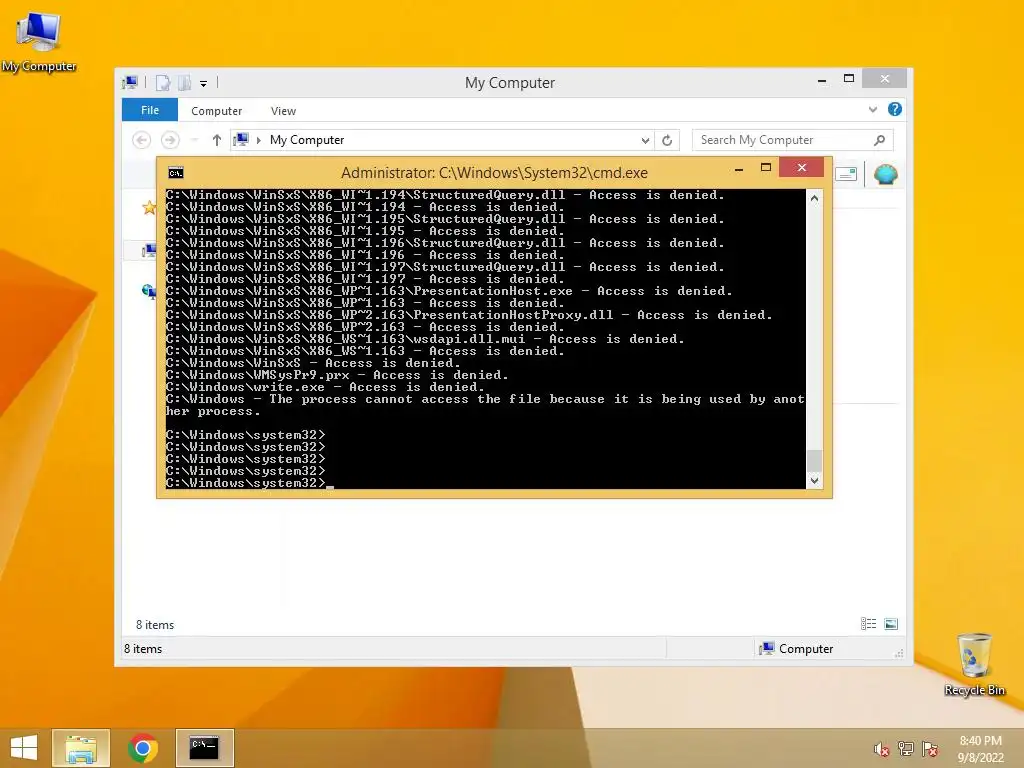This screenshot has width=1024, height=768.
Task: Click Properties icon in quick access toolbar
Action: (x=163, y=83)
